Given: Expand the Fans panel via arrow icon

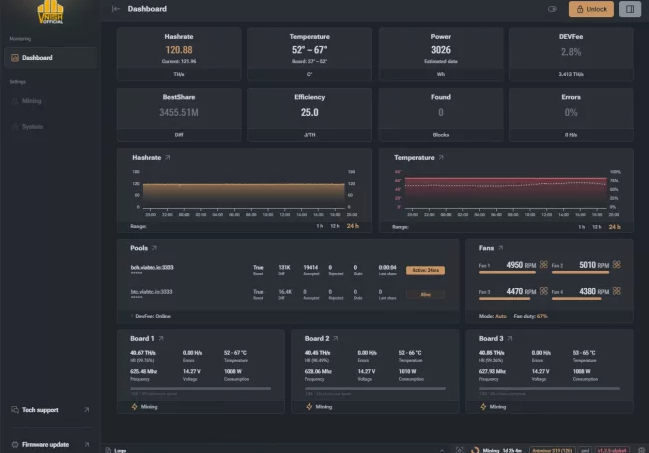Looking at the screenshot, I should [501, 248].
